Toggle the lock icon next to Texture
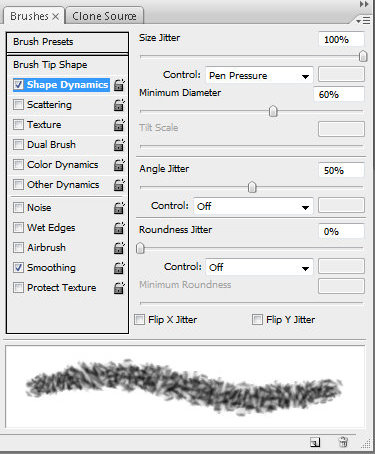 pos(119,125)
